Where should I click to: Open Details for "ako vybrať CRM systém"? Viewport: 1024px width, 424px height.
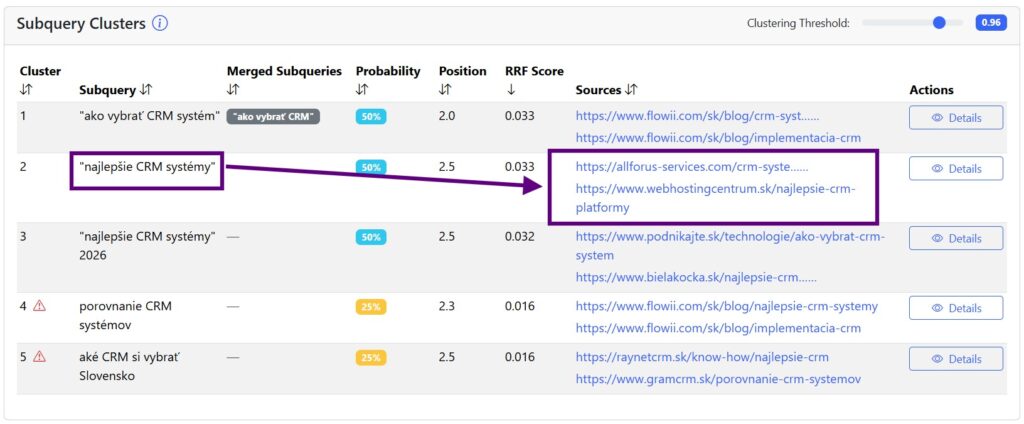click(956, 118)
